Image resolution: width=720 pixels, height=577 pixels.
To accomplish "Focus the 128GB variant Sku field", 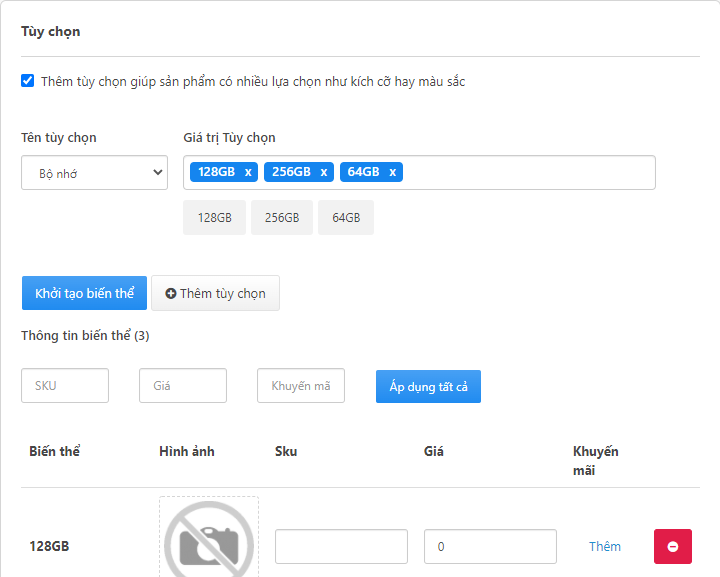I will 341,546.
